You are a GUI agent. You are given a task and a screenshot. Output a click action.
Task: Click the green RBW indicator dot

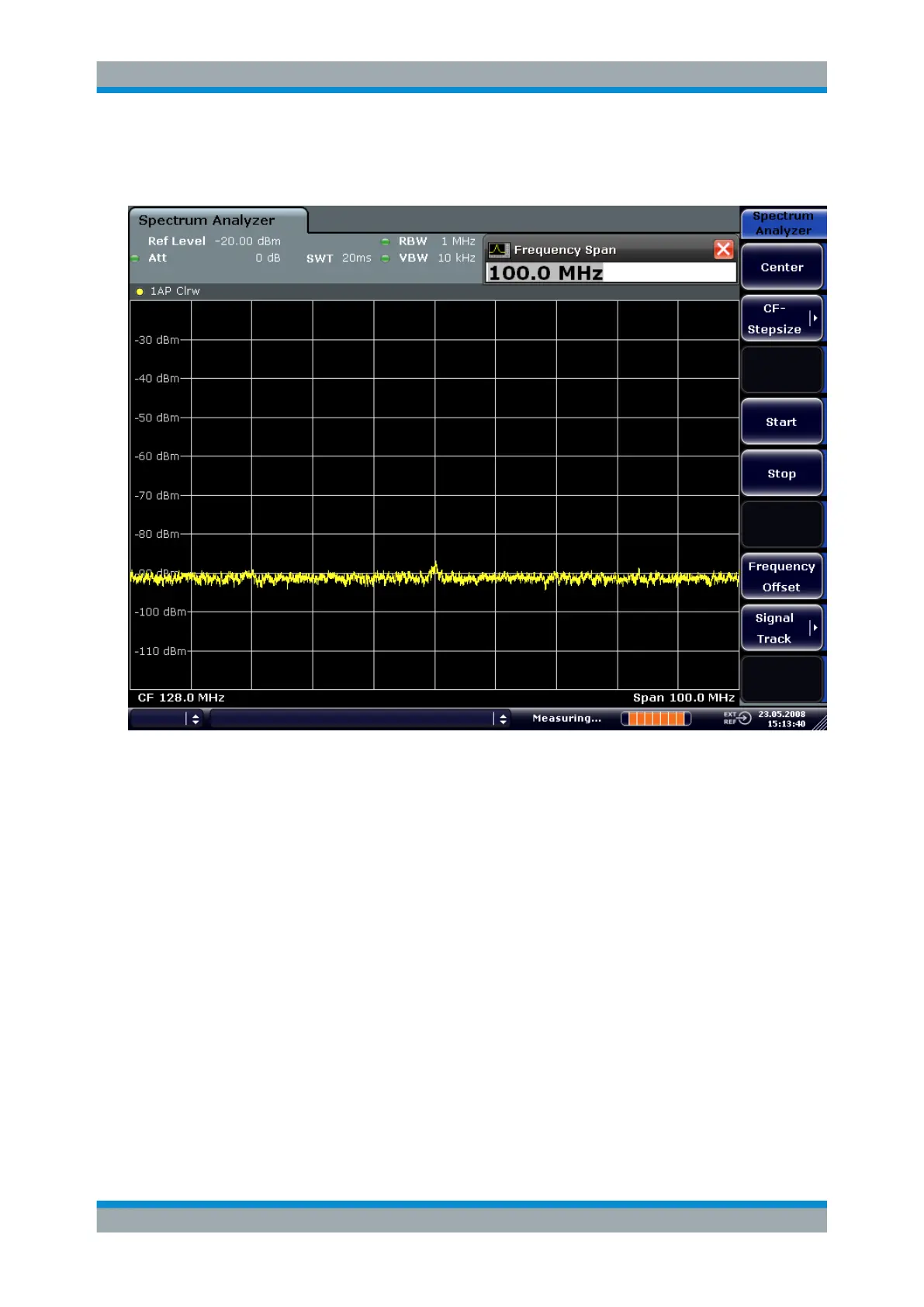386,241
